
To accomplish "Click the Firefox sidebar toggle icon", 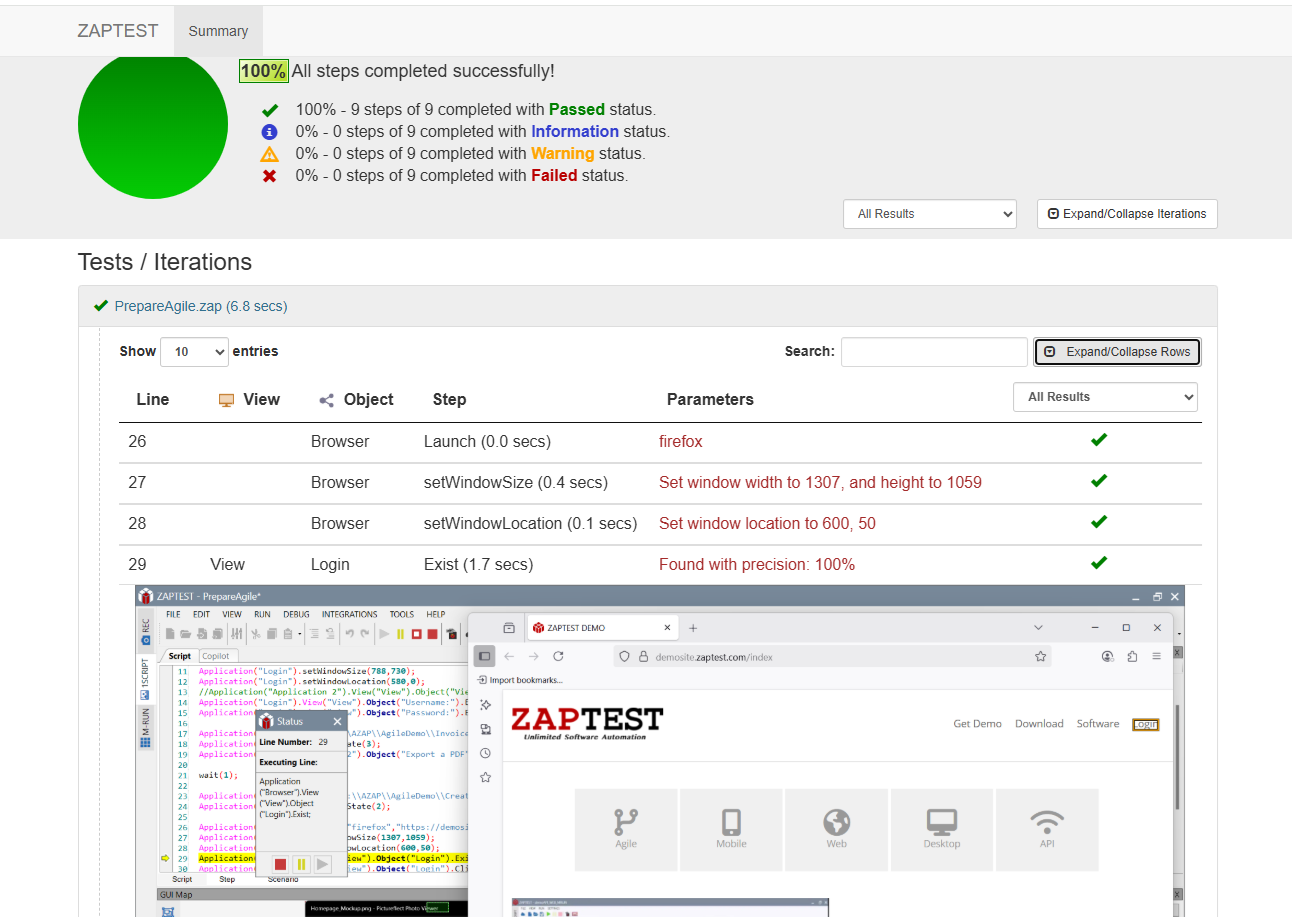I will [484, 656].
